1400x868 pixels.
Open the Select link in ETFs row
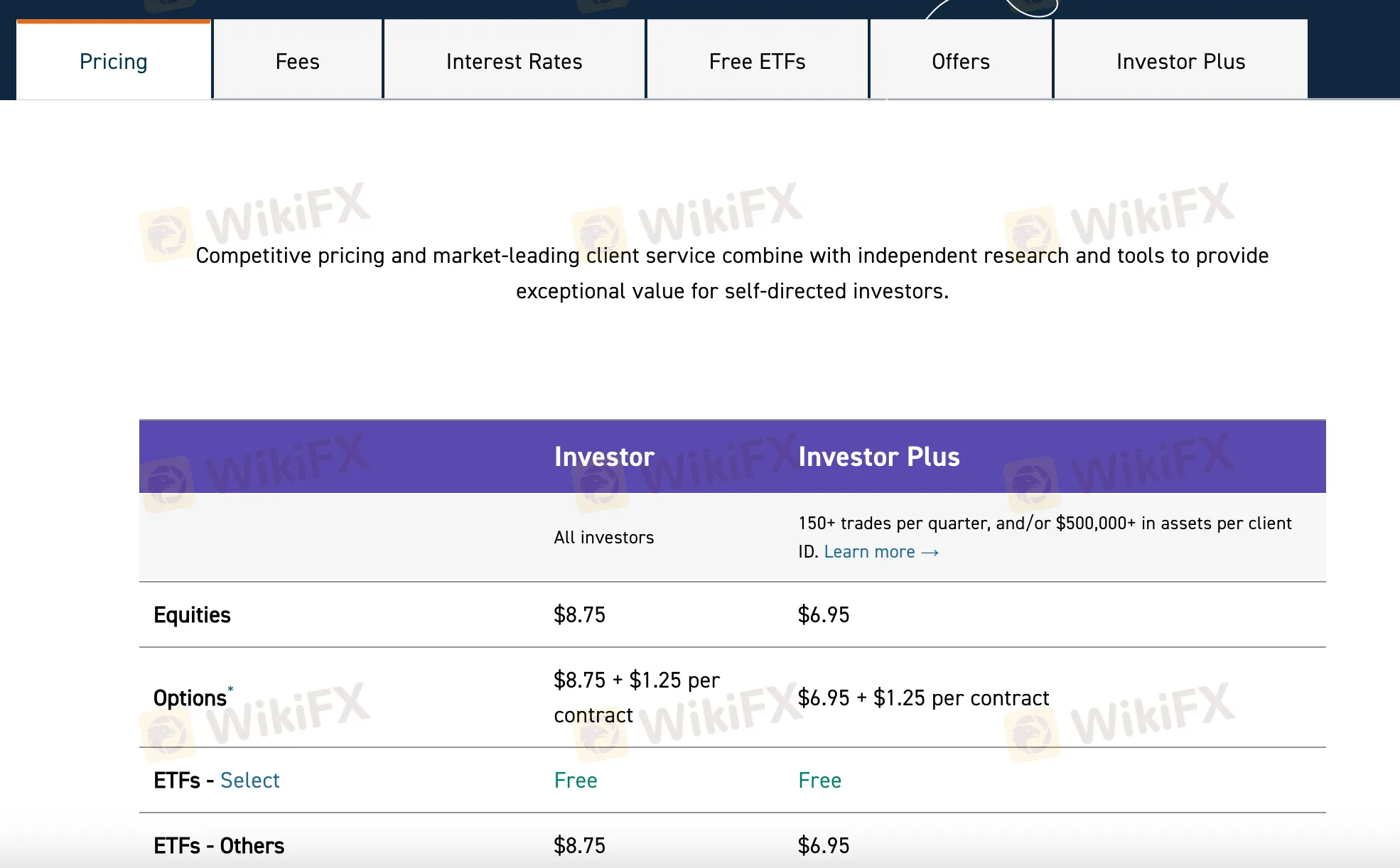(249, 780)
